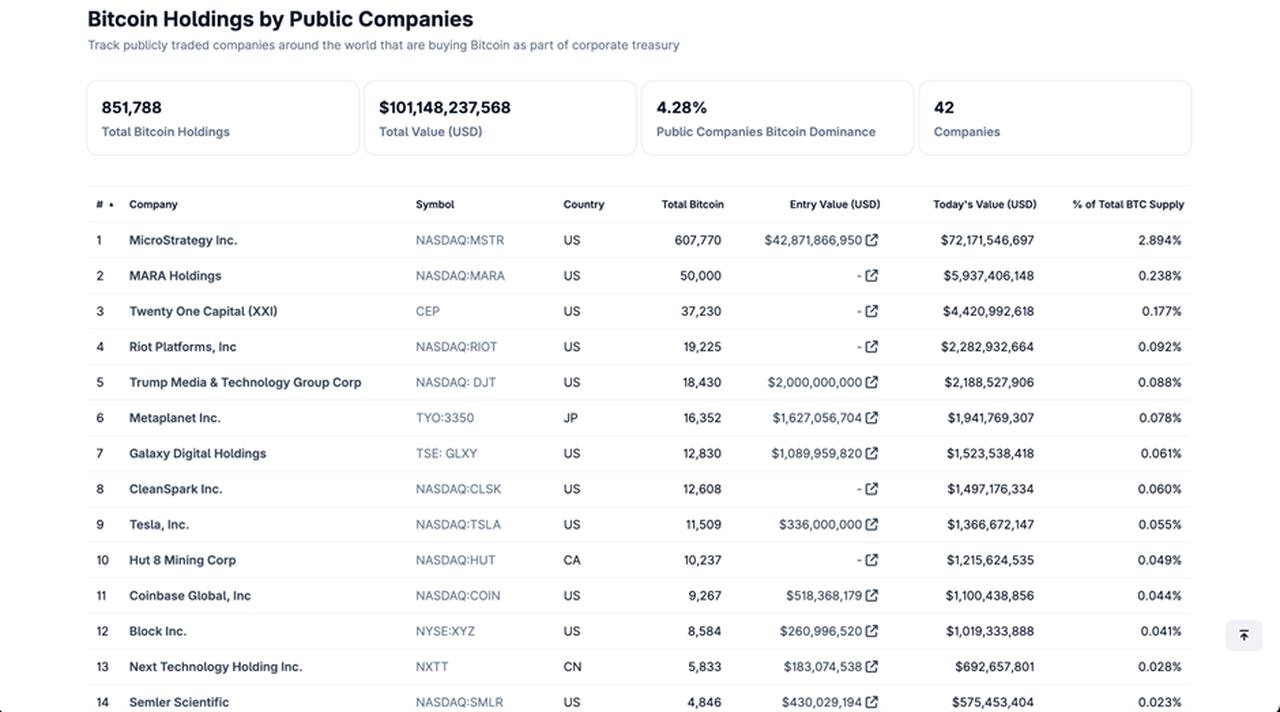The image size is (1280, 712).
Task: Open external link icon in Block Inc. row
Action: (x=872, y=631)
